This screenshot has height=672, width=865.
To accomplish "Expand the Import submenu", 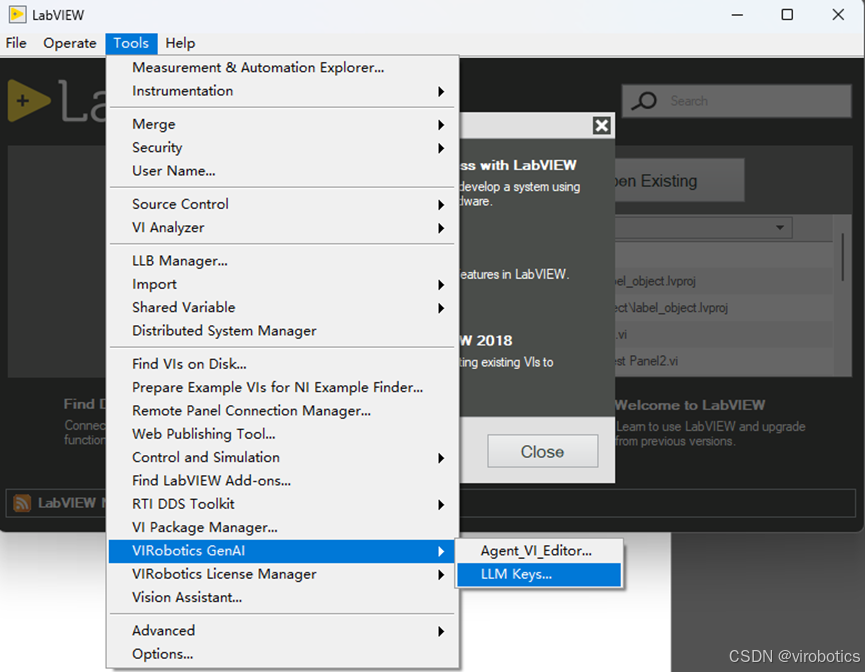I will point(282,284).
